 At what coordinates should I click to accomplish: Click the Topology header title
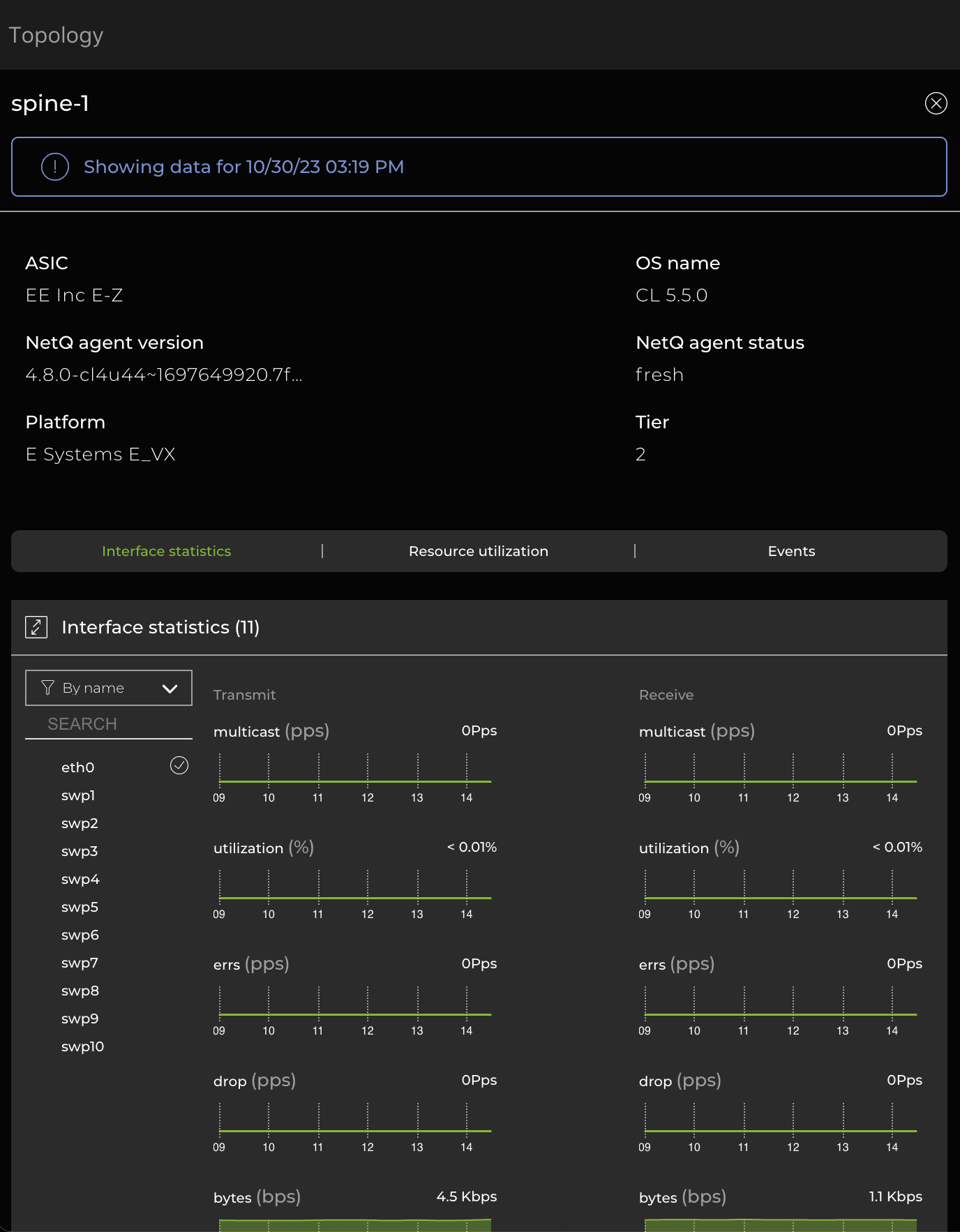(56, 35)
